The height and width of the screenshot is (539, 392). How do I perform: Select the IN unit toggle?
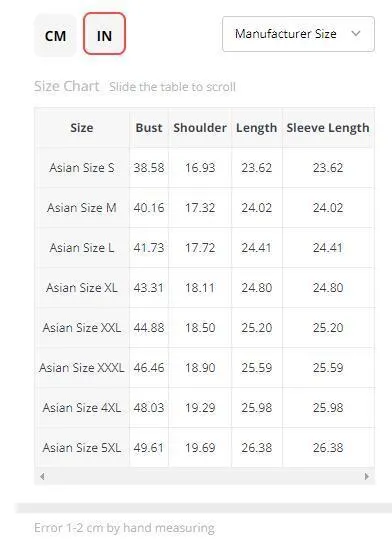pyautogui.click(x=104, y=34)
